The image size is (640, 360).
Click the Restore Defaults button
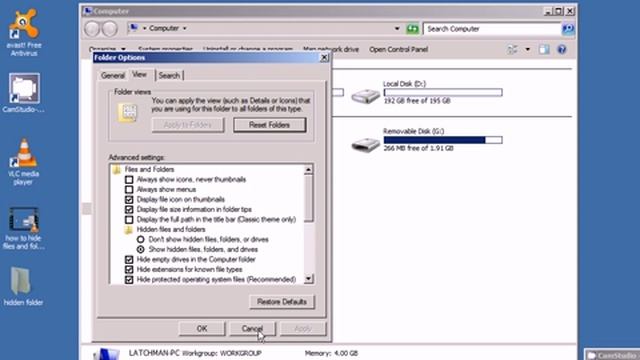282,302
